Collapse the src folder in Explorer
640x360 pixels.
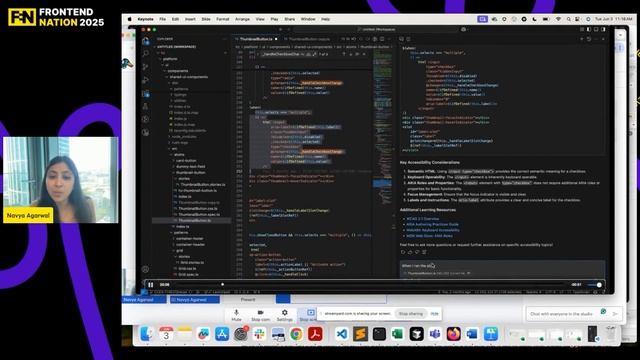coord(174,149)
